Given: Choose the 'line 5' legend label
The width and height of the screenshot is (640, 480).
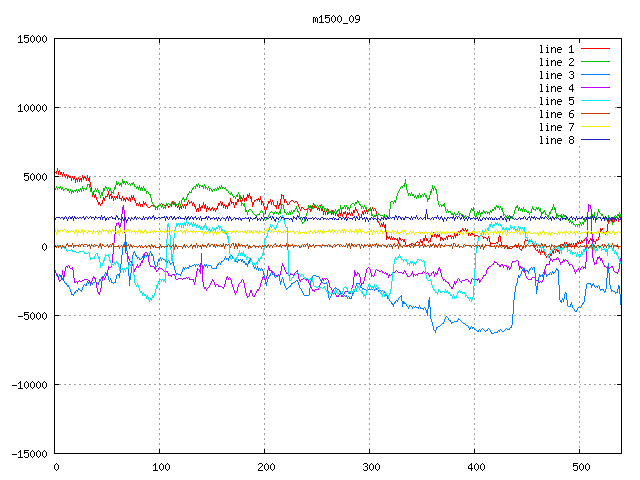Looking at the screenshot, I should tap(556, 101).
